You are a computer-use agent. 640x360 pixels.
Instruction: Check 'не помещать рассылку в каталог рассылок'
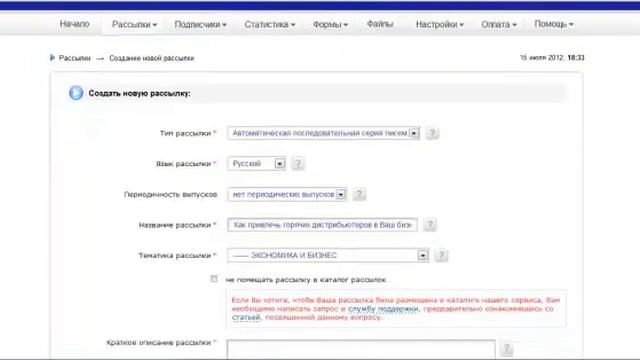pos(214,279)
